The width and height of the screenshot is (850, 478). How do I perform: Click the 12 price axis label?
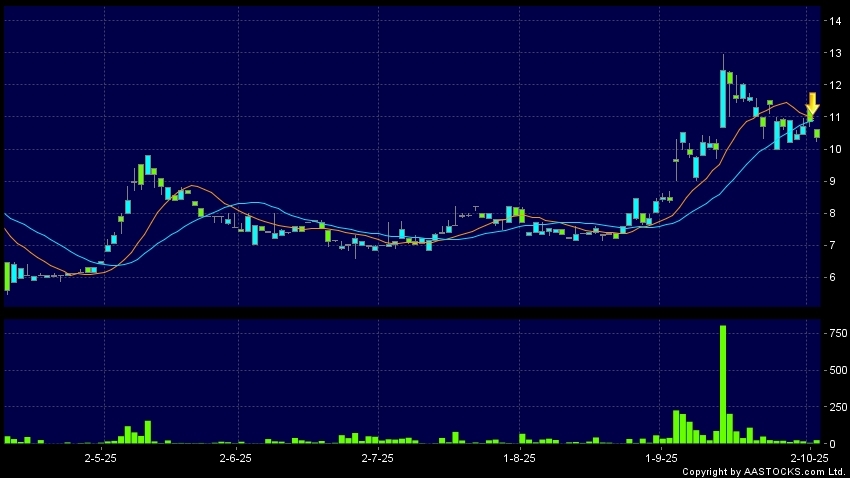pos(832,85)
